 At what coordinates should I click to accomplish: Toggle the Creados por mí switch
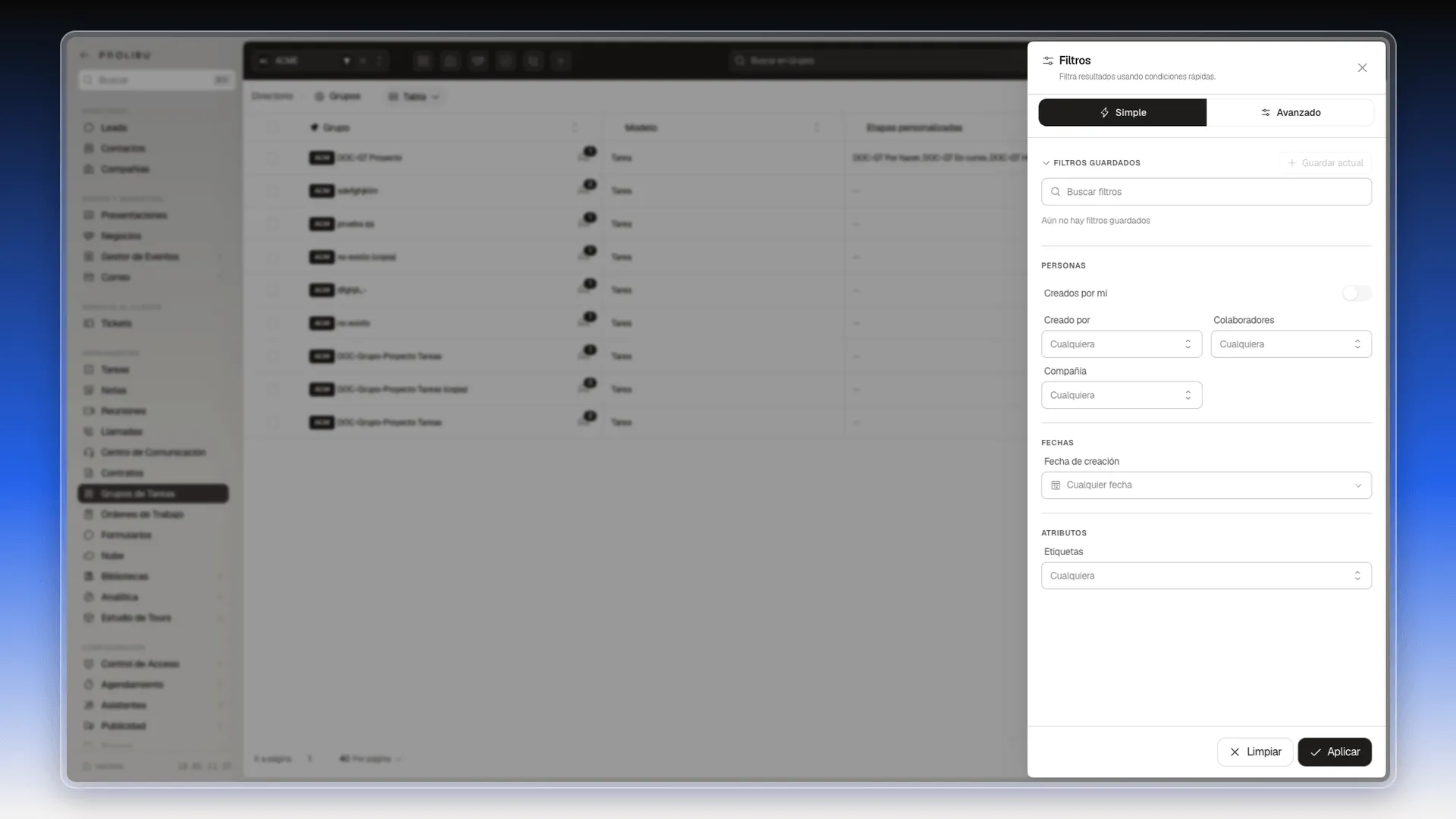(1356, 293)
